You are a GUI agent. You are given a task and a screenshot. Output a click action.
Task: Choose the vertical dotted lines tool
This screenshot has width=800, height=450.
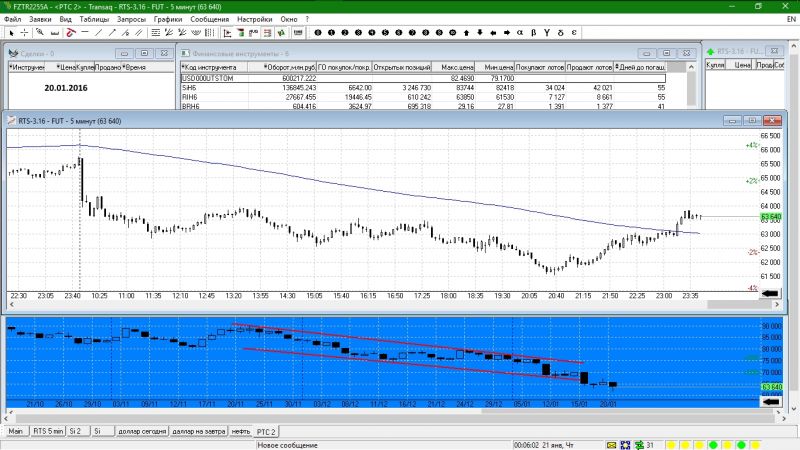(209, 33)
